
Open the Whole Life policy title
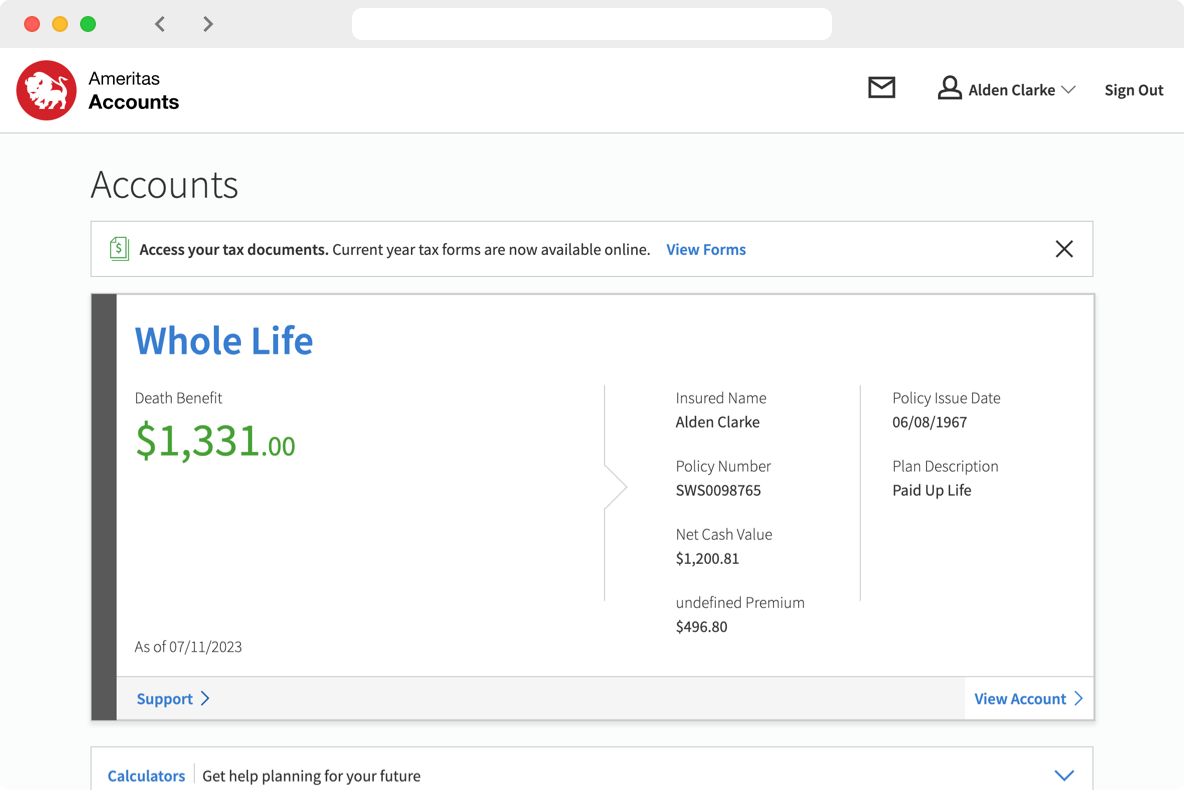(224, 341)
